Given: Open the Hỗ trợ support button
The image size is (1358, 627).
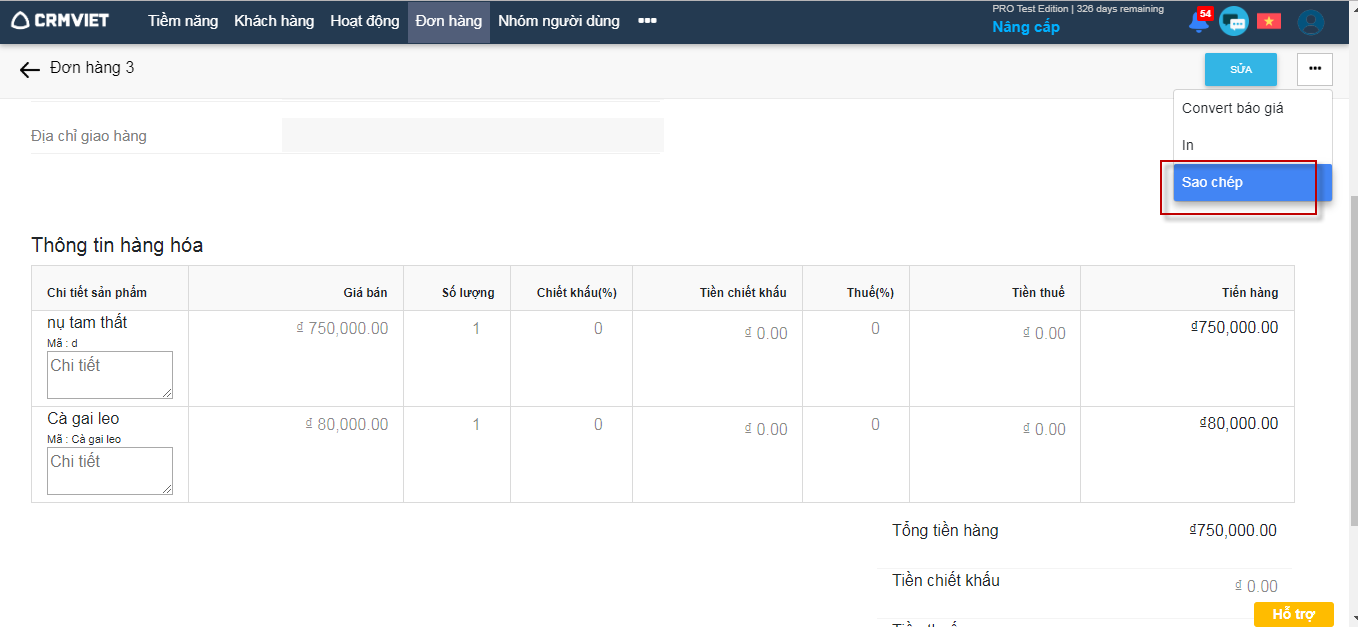Looking at the screenshot, I should point(1293,614).
